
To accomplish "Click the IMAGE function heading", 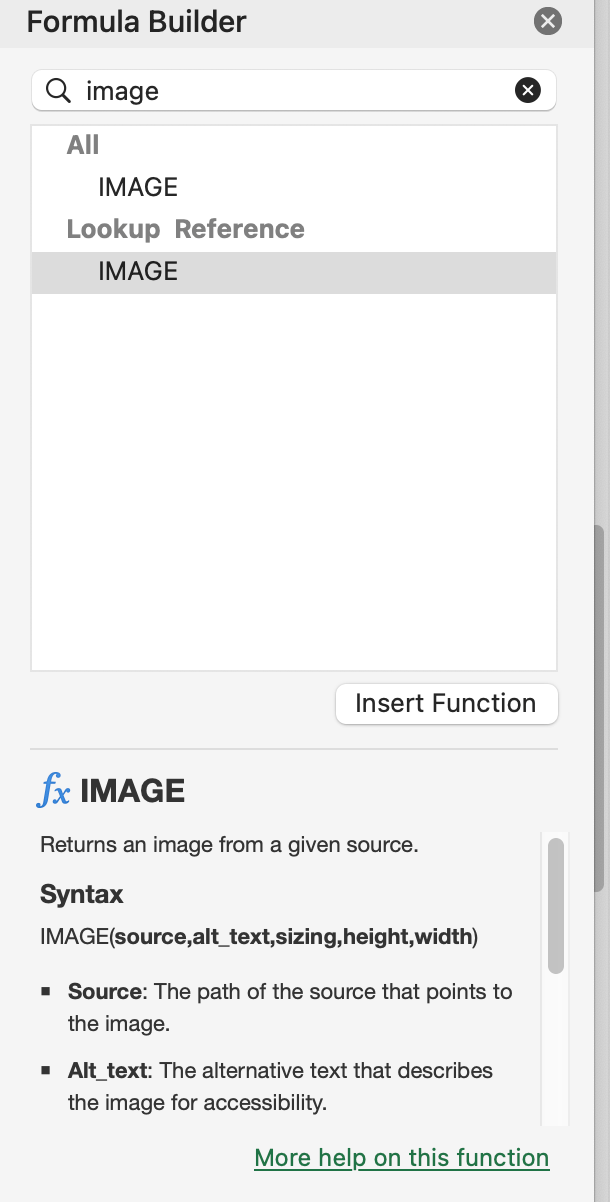I will pyautogui.click(x=133, y=792).
